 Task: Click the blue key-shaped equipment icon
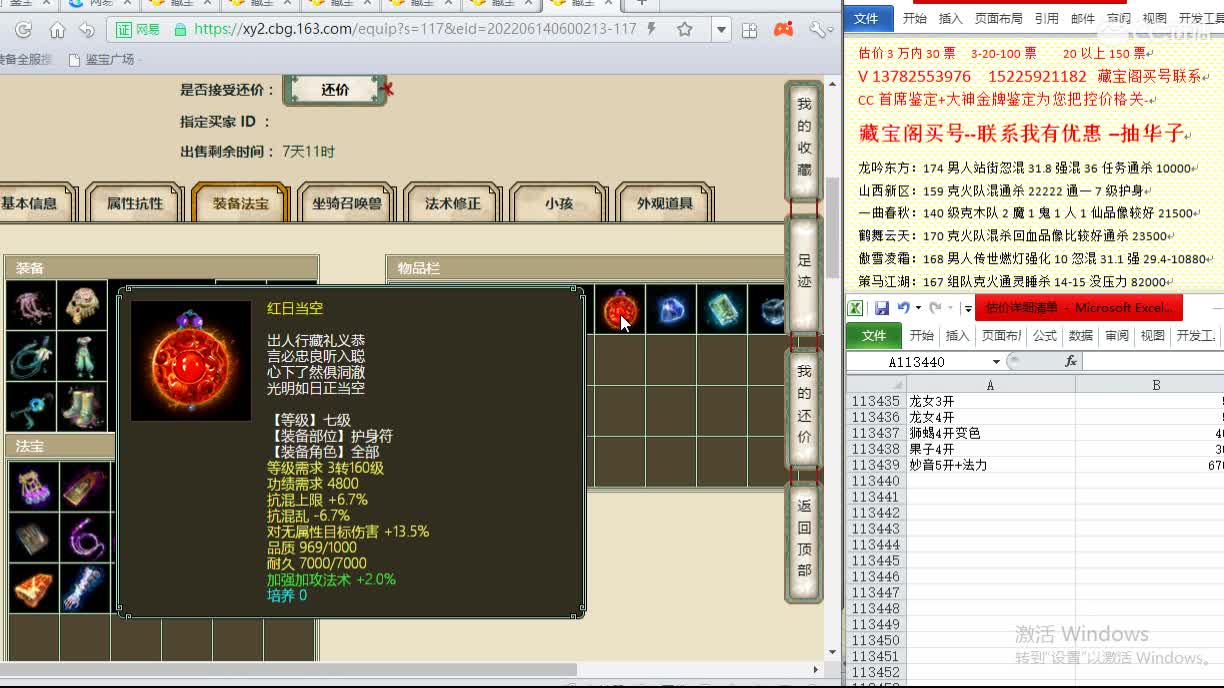(31, 408)
